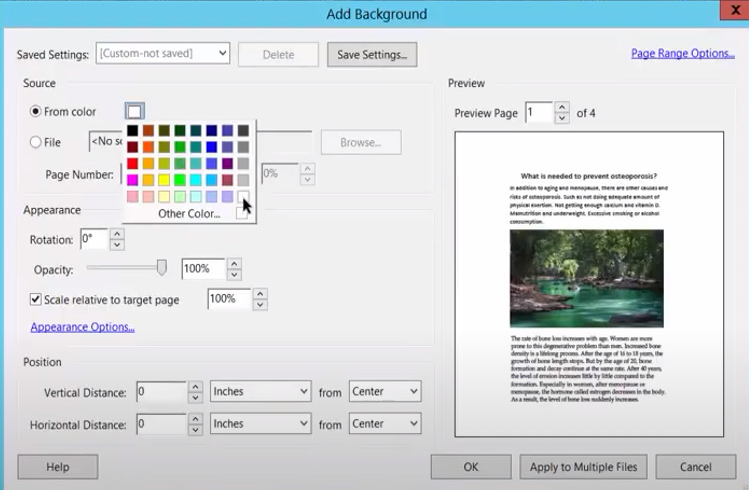Screen dimensions: 749x490
Task: Click Apply to Multiple Files
Action: (583, 467)
